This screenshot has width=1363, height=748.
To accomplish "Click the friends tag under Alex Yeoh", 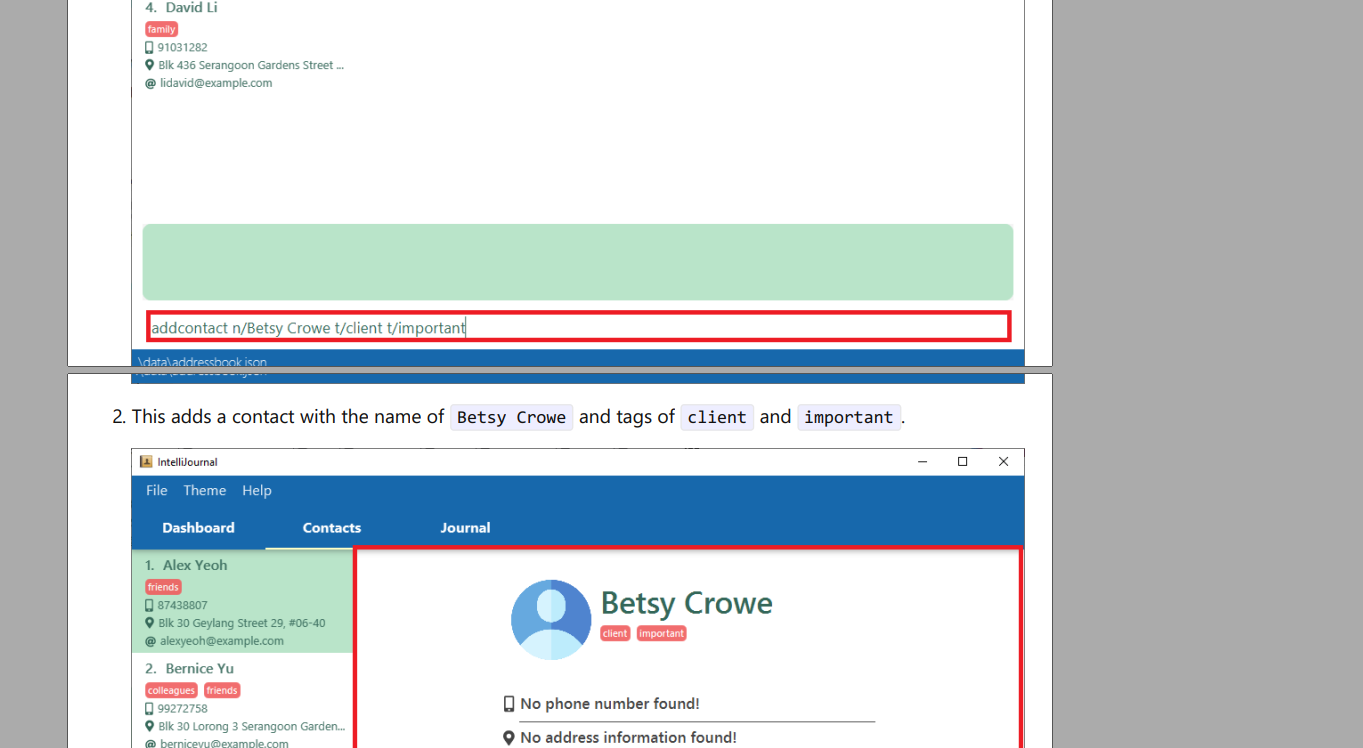I will pos(163,587).
